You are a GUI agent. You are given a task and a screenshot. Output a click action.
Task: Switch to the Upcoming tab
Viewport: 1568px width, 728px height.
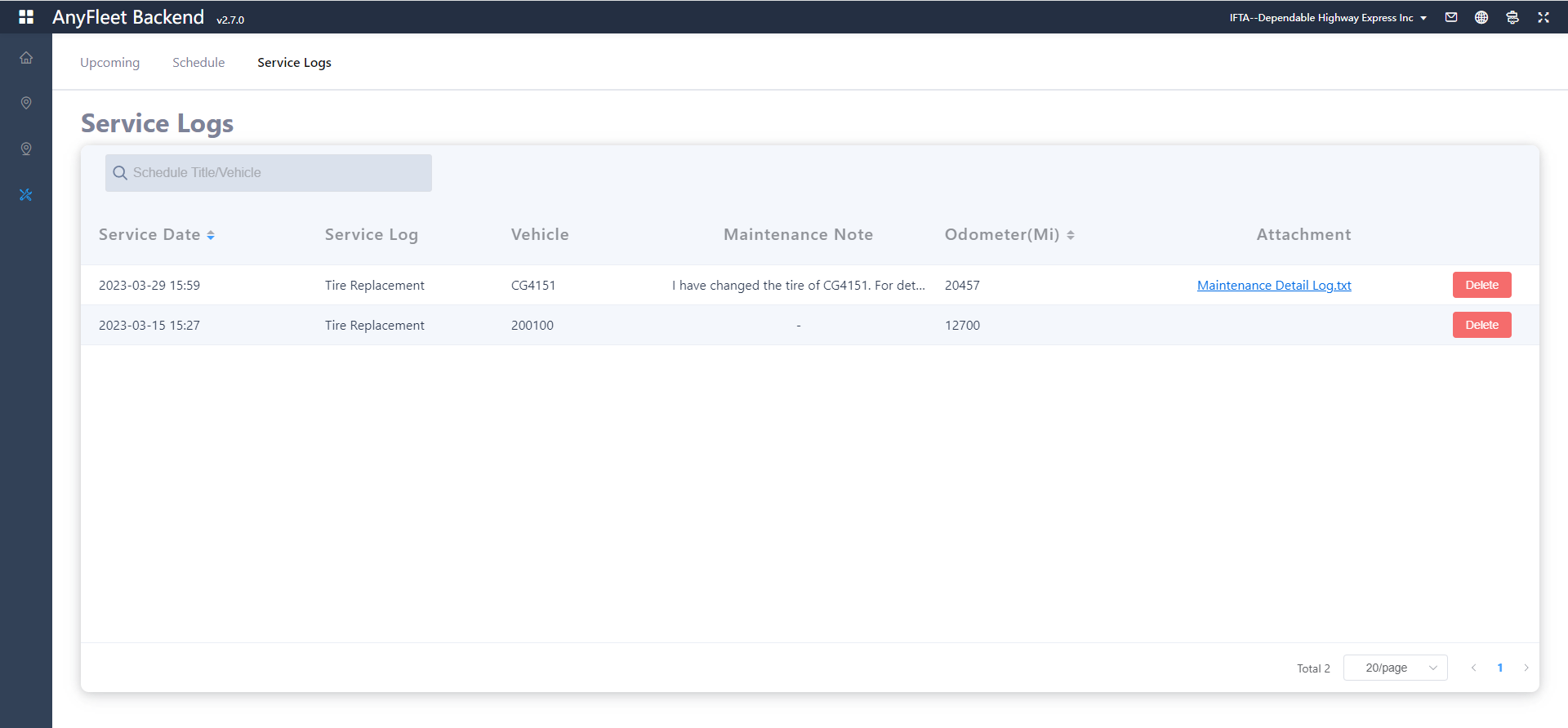(109, 63)
